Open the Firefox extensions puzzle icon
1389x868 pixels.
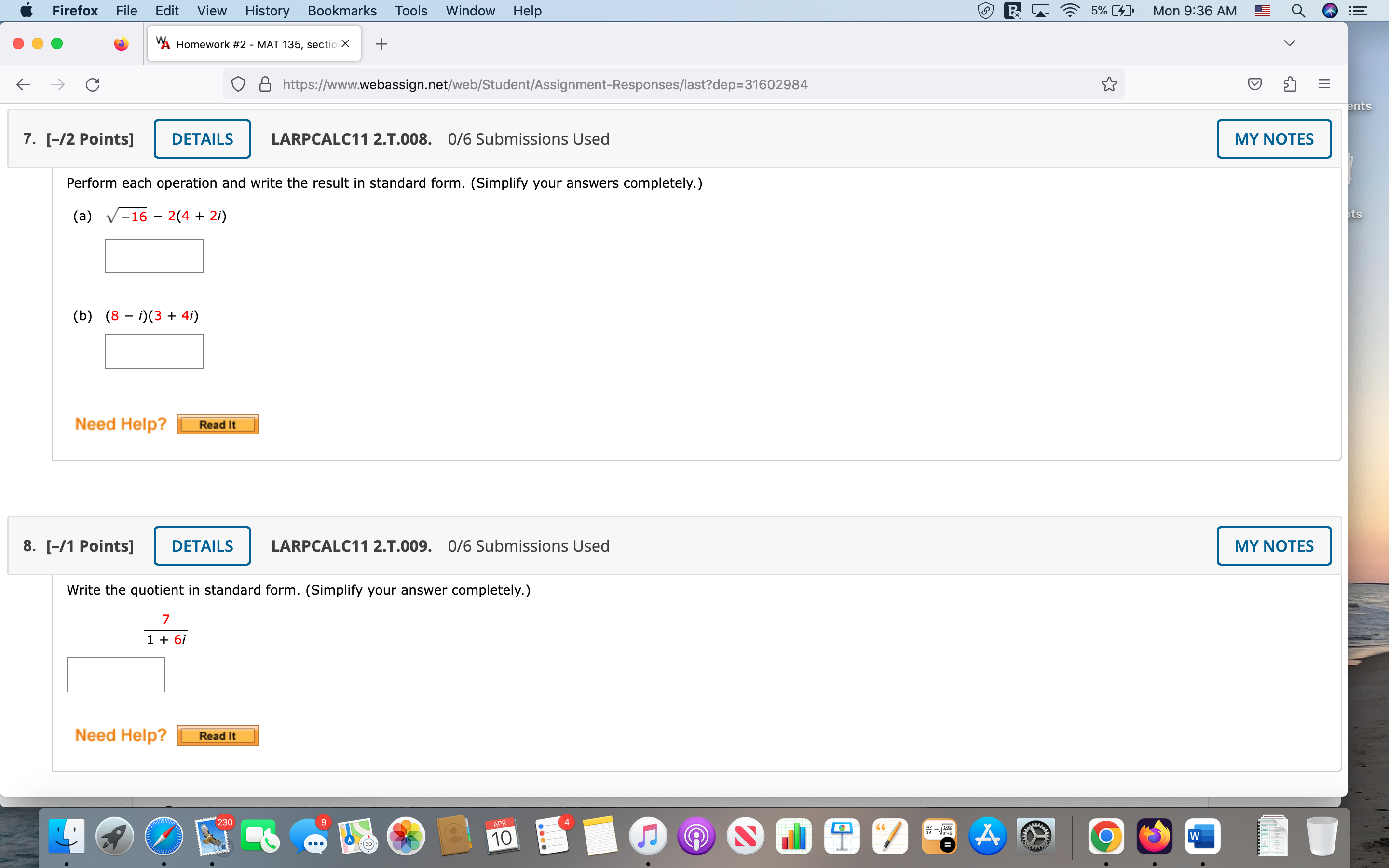point(1290,84)
